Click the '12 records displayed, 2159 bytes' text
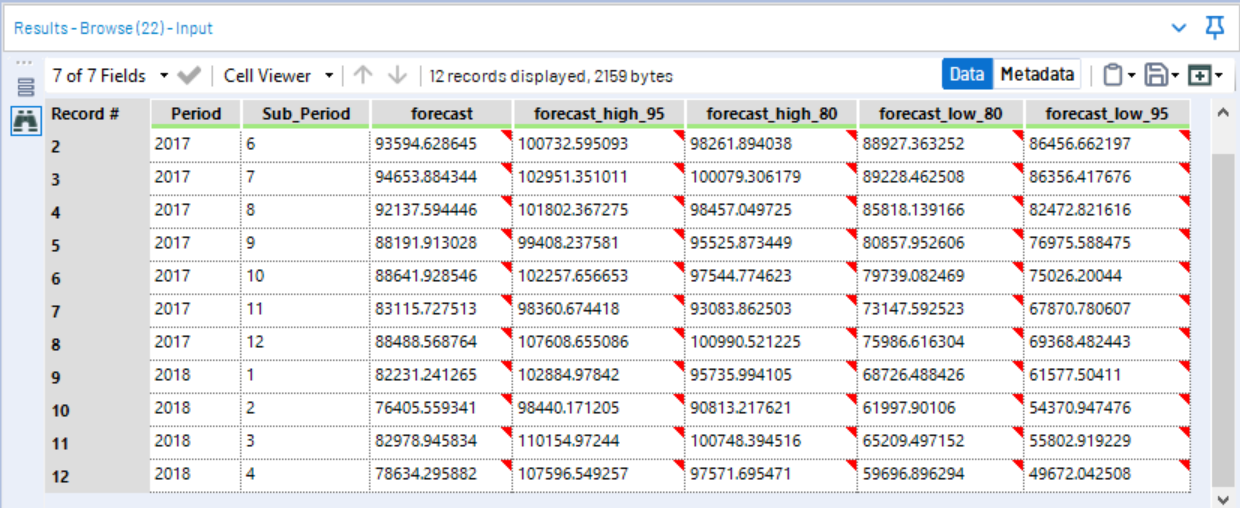Screen dimensions: 1240x508 coord(551,76)
